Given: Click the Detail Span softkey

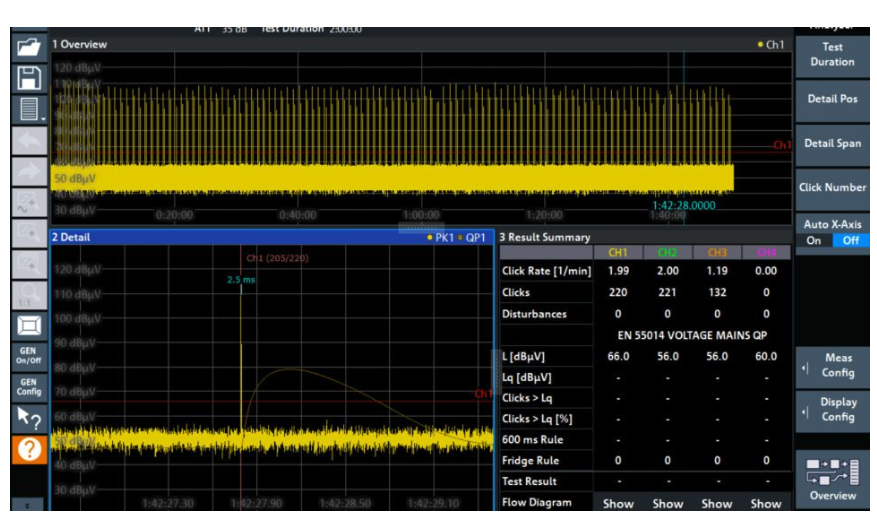Looking at the screenshot, I should point(832,144).
